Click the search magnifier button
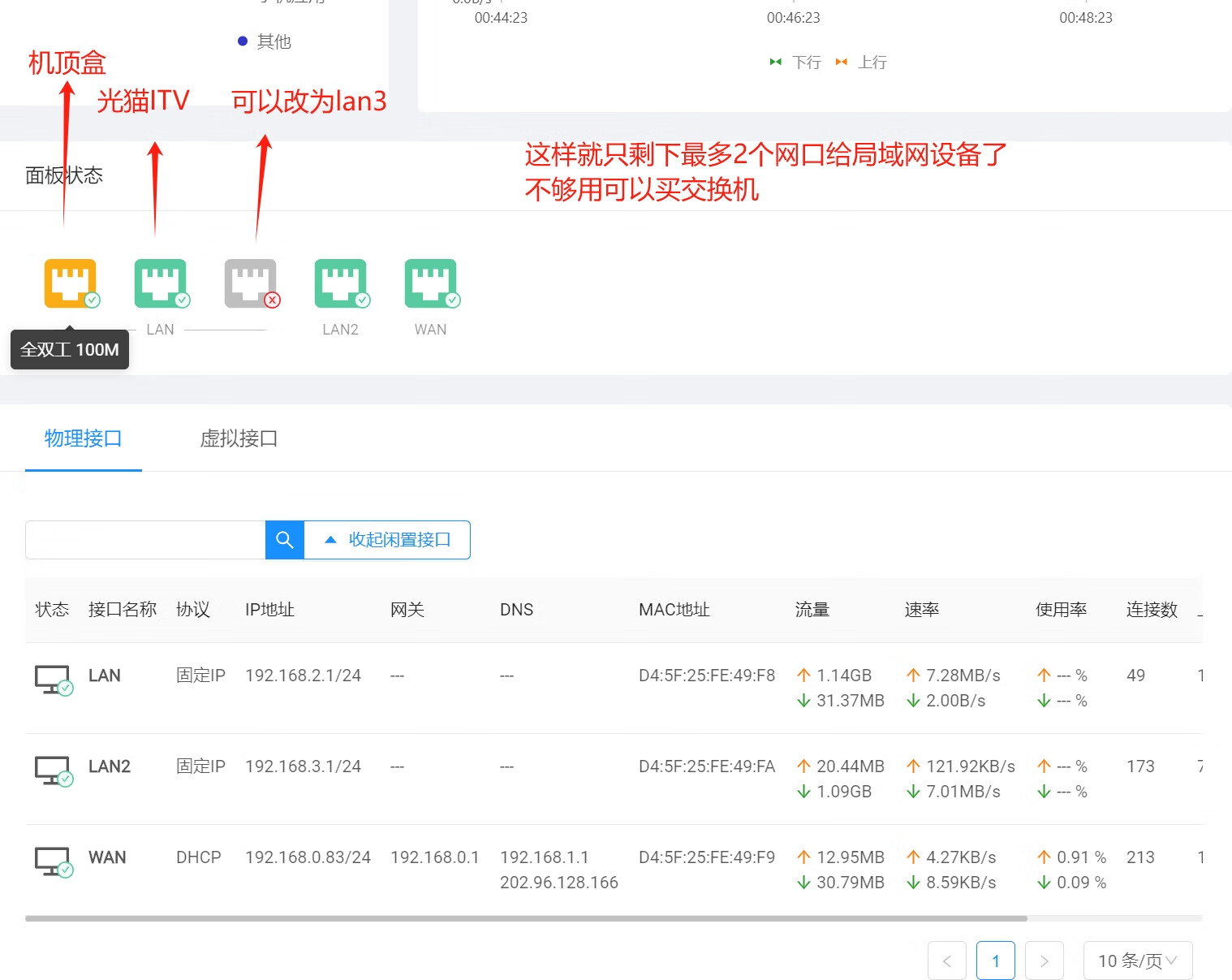 pos(285,540)
